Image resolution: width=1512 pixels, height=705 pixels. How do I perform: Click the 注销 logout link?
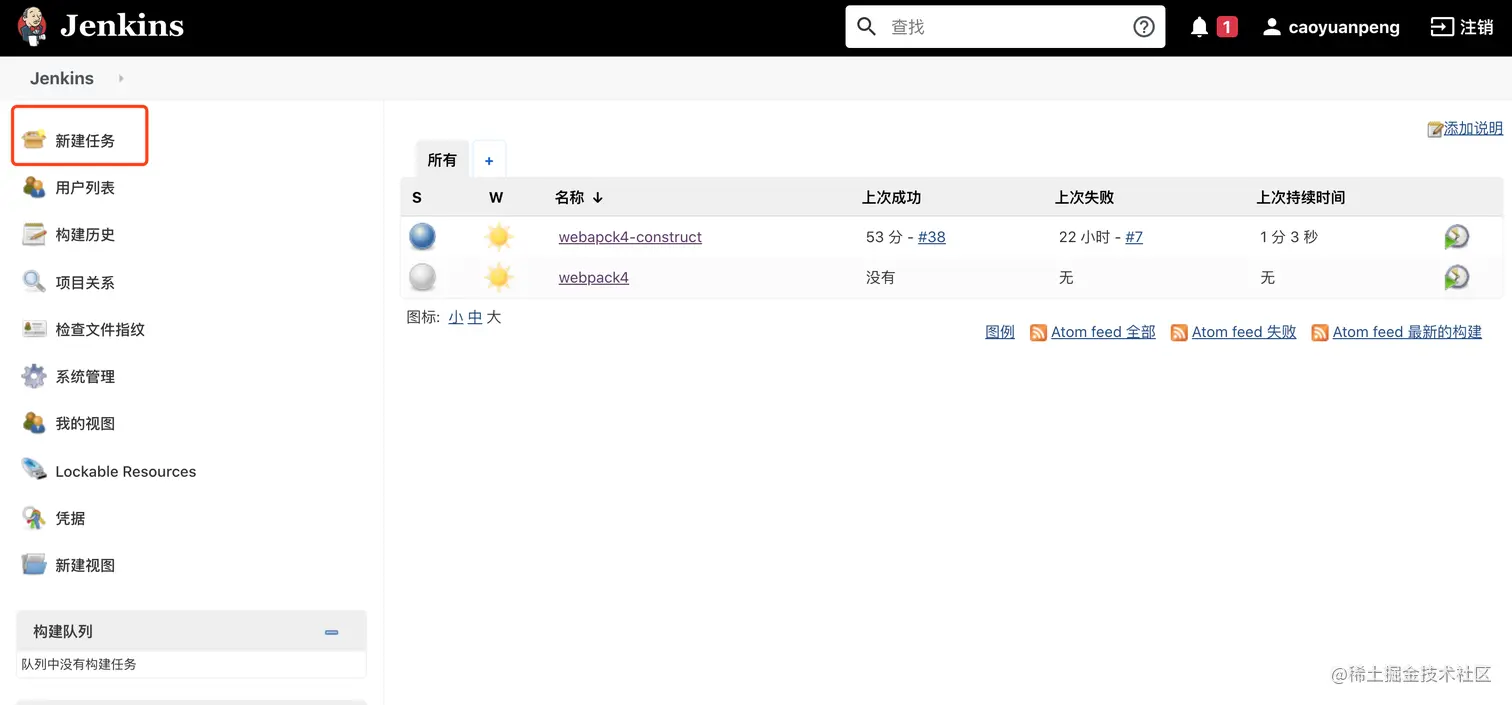click(x=1477, y=27)
